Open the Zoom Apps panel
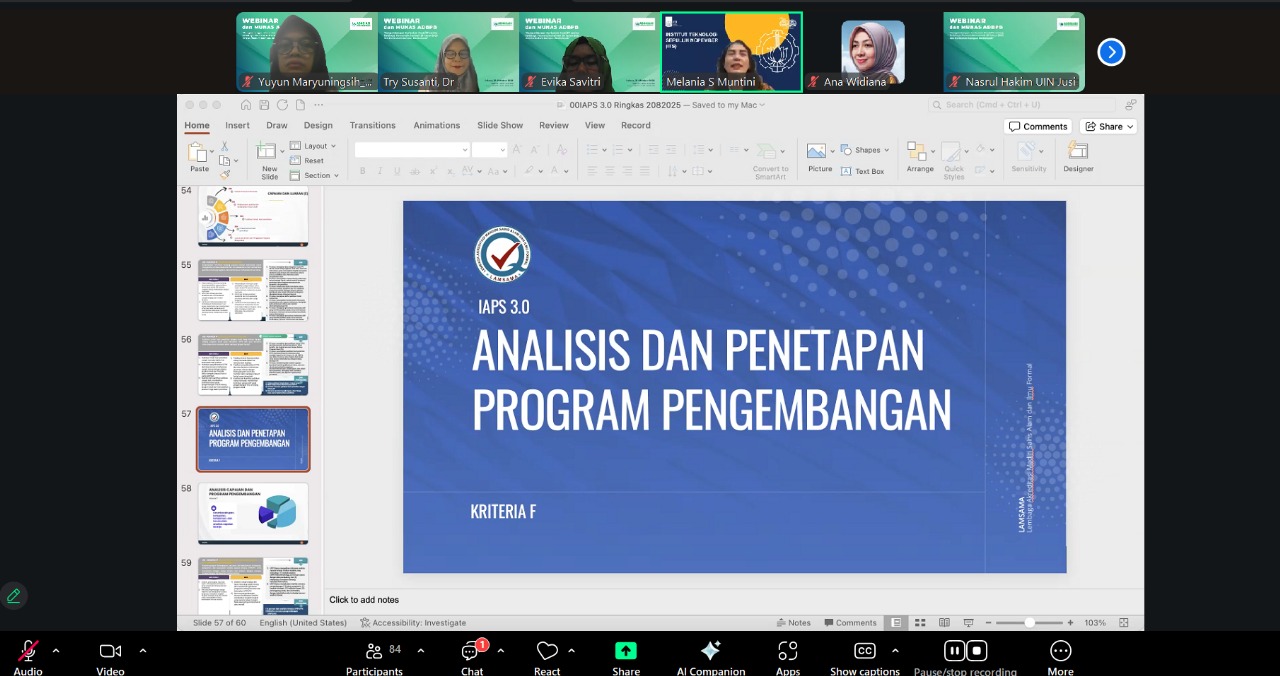This screenshot has width=1280, height=676. pos(788,652)
